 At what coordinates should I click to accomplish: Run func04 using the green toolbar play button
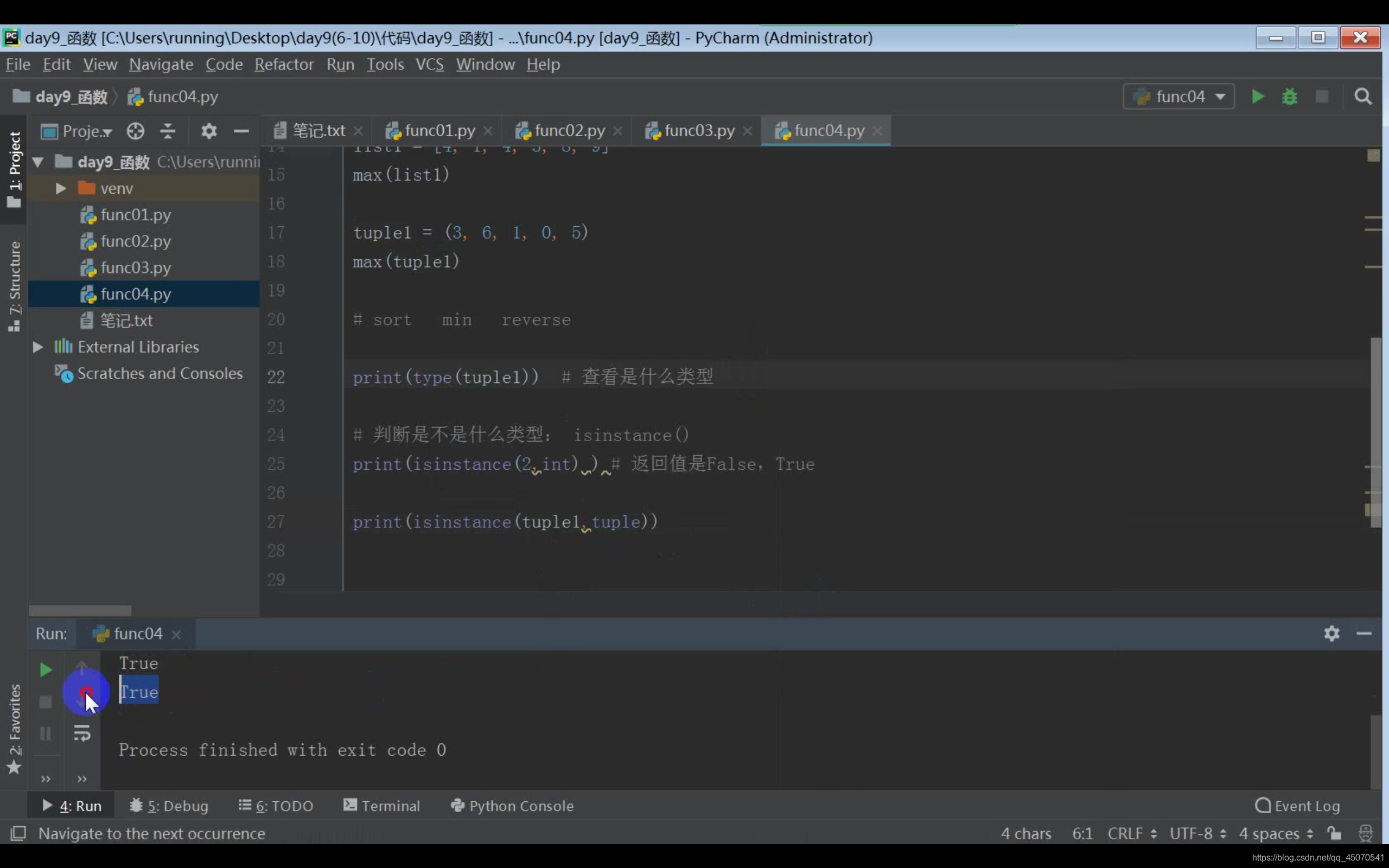[1257, 97]
